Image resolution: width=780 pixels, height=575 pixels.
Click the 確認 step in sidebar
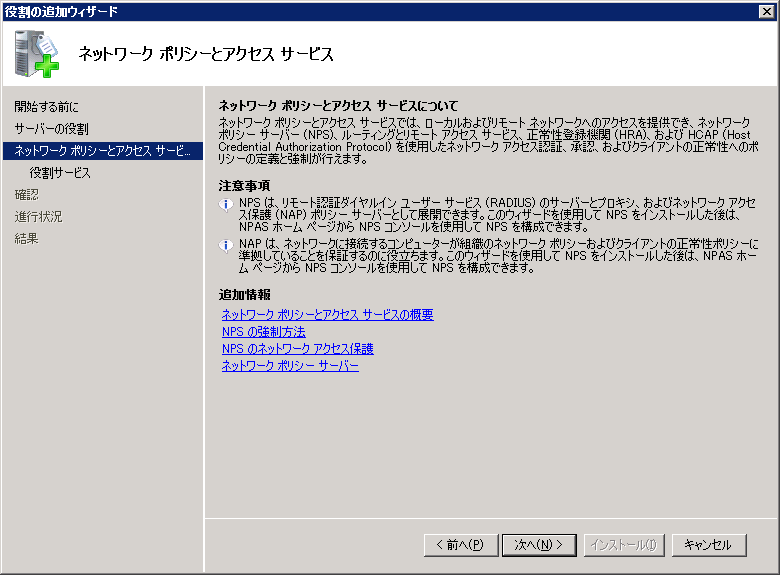pyautogui.click(x=27, y=194)
